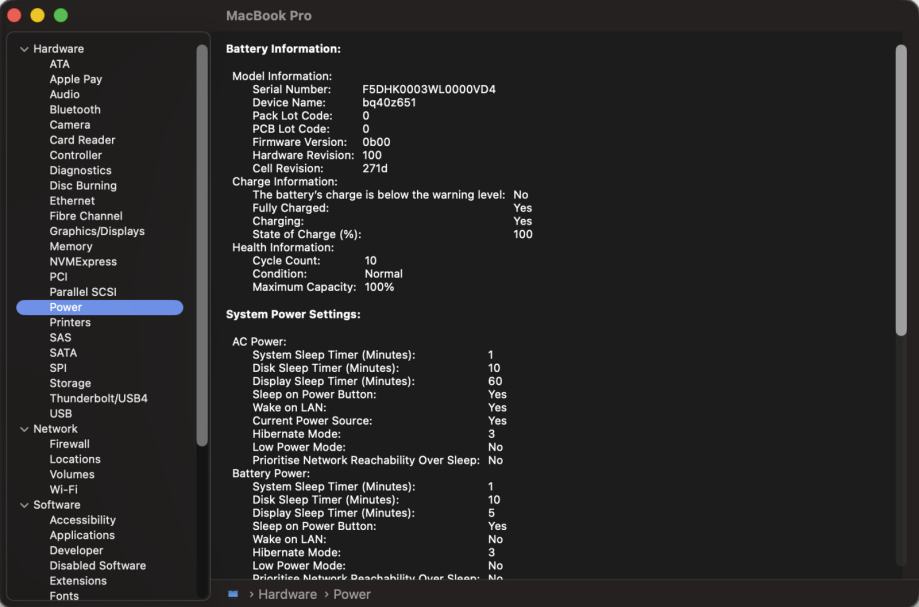Viewport: 919px width, 607px height.
Task: Open Wi-Fi under Network
Action: (63, 490)
